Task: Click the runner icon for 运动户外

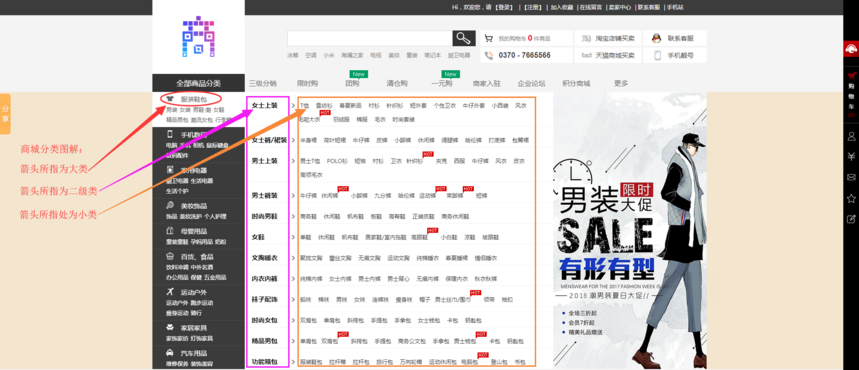Action: [x=170, y=292]
